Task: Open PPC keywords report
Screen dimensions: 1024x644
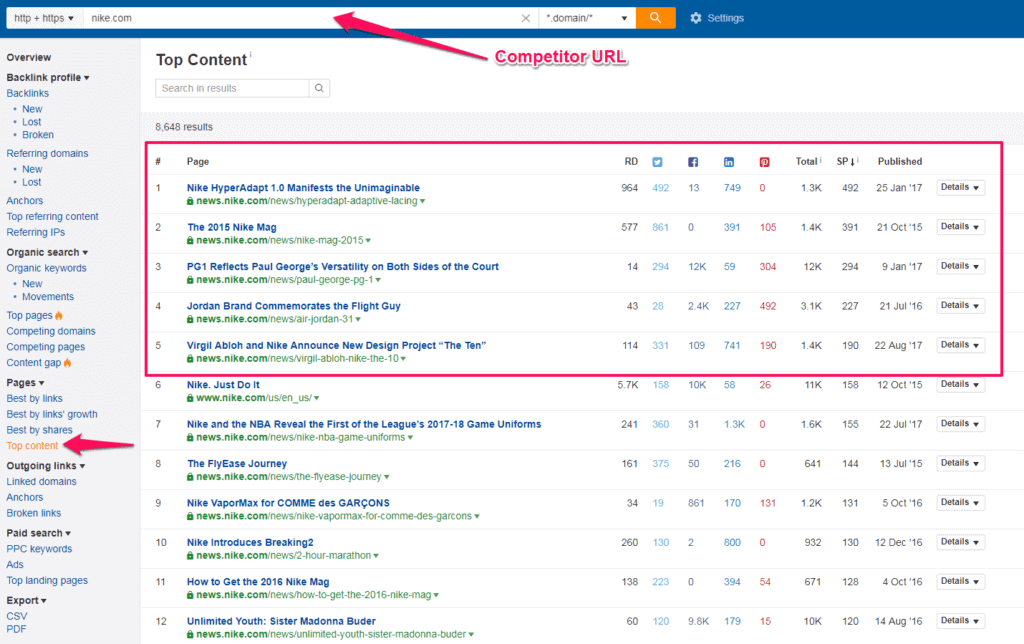Action: click(x=39, y=549)
